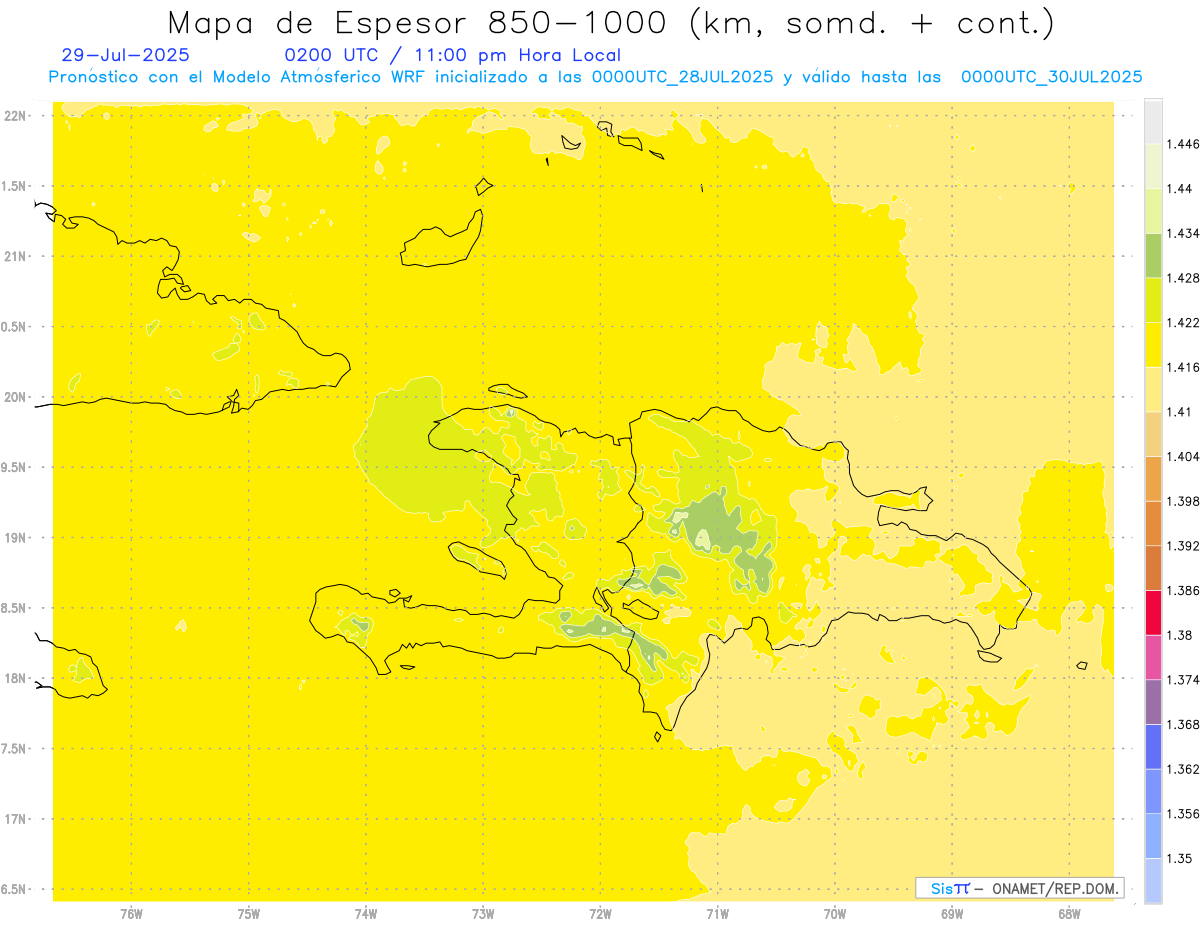Pick the blue legend swatch between 1.362 and 1.368

coord(1153,746)
